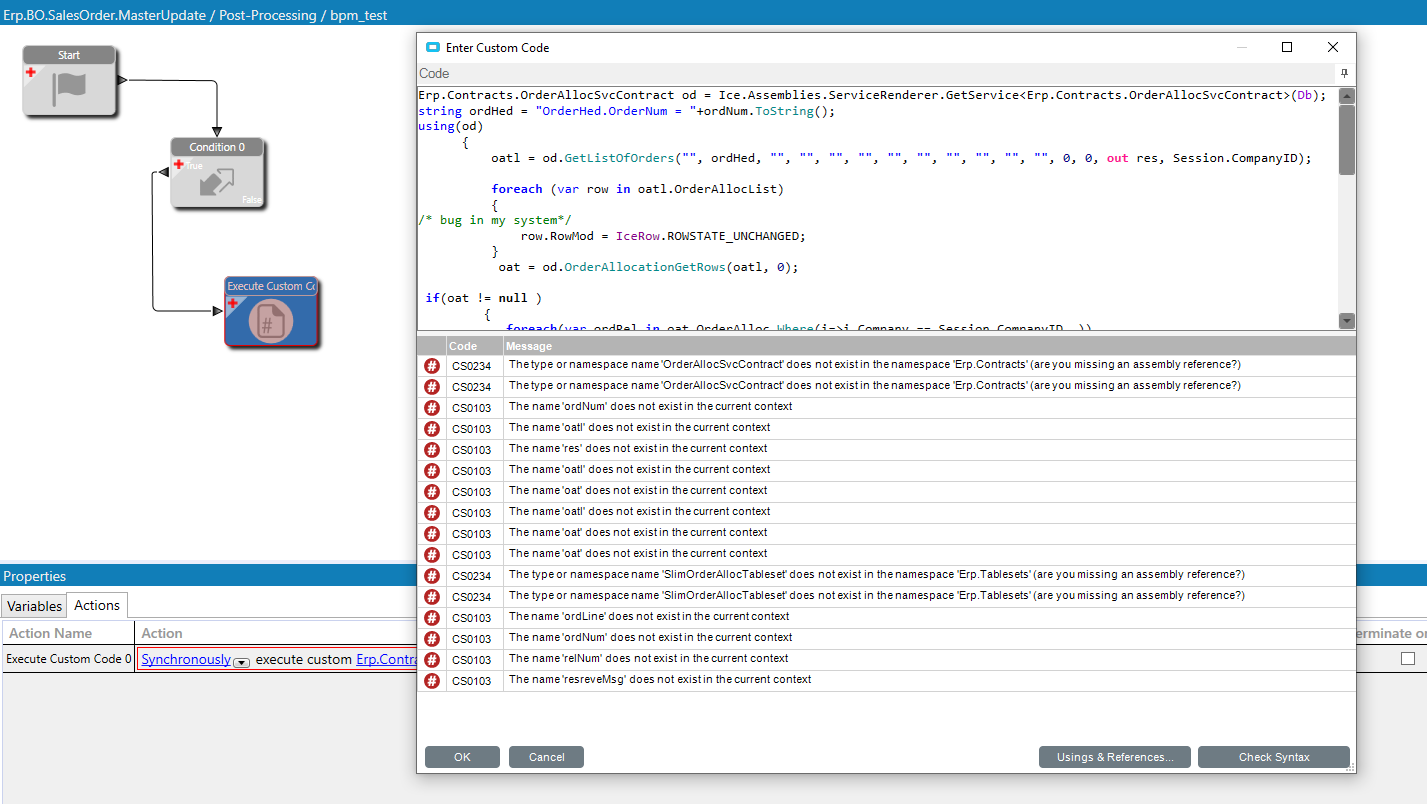Click the Synchronously link

(185, 659)
